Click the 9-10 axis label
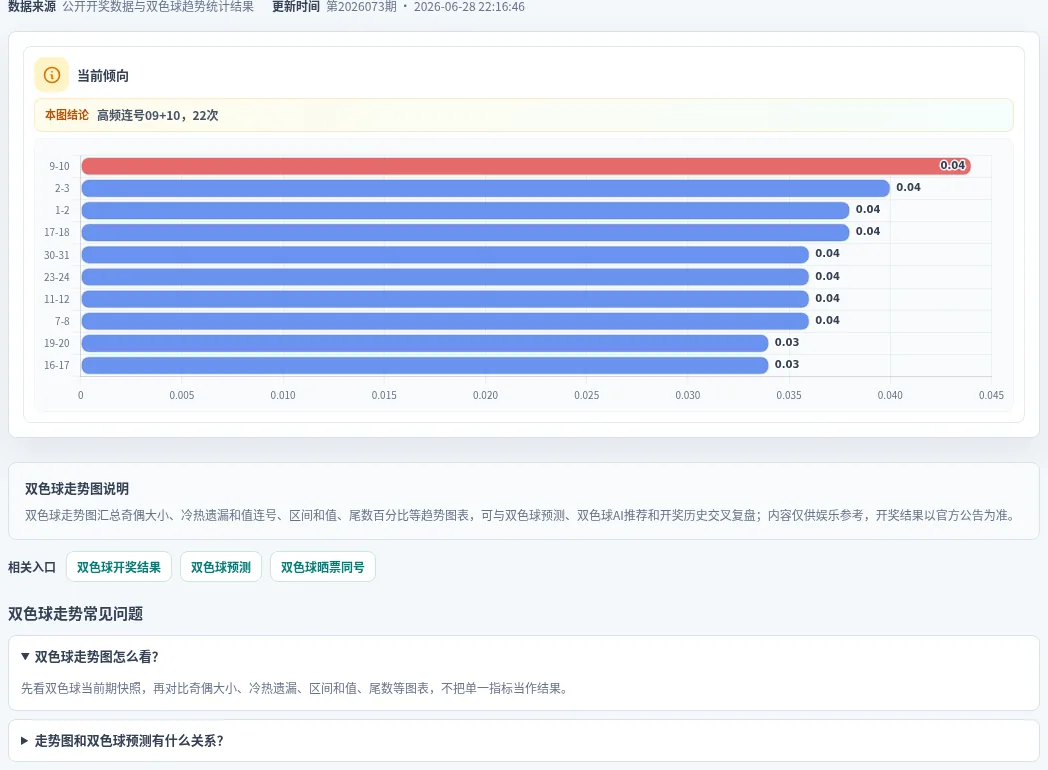The height and width of the screenshot is (770, 1048). [59, 166]
